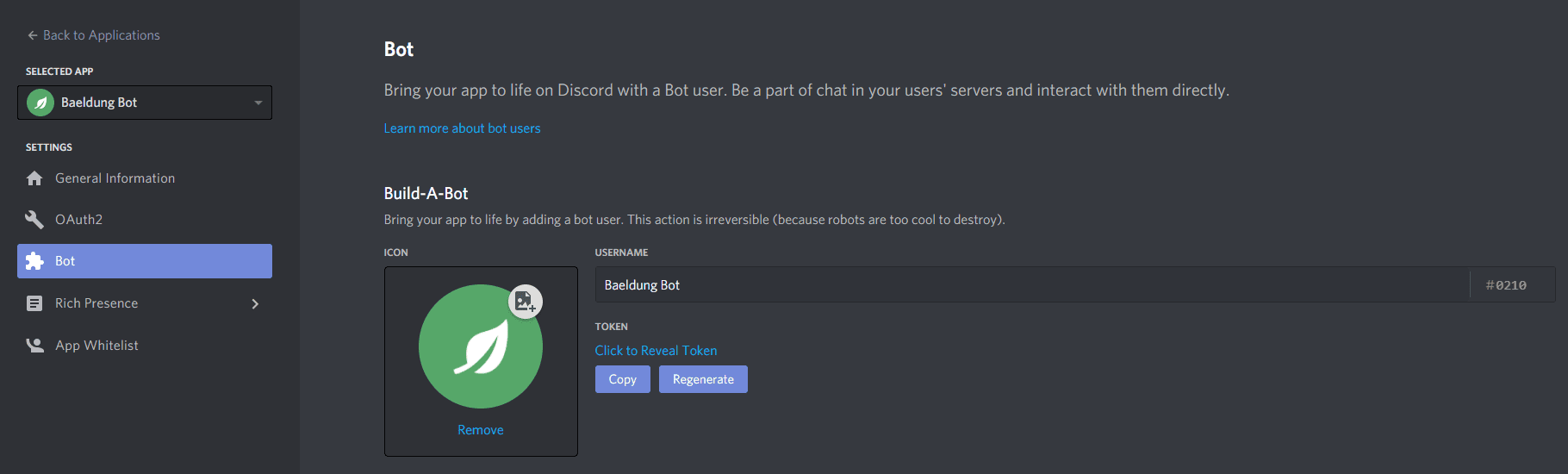Expand the Rich Presence submenu chevron
1568x474 pixels.
pos(255,303)
